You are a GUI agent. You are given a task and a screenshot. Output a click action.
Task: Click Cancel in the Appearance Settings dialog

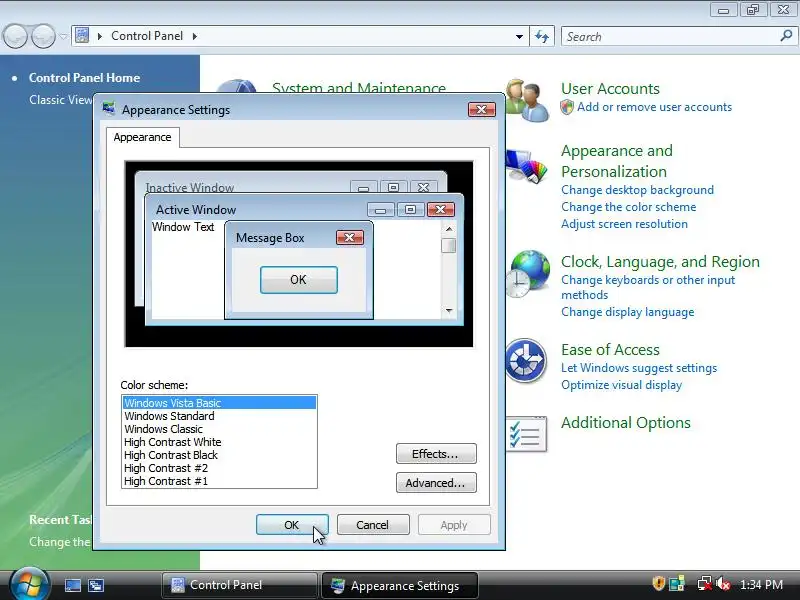pyautogui.click(x=372, y=525)
